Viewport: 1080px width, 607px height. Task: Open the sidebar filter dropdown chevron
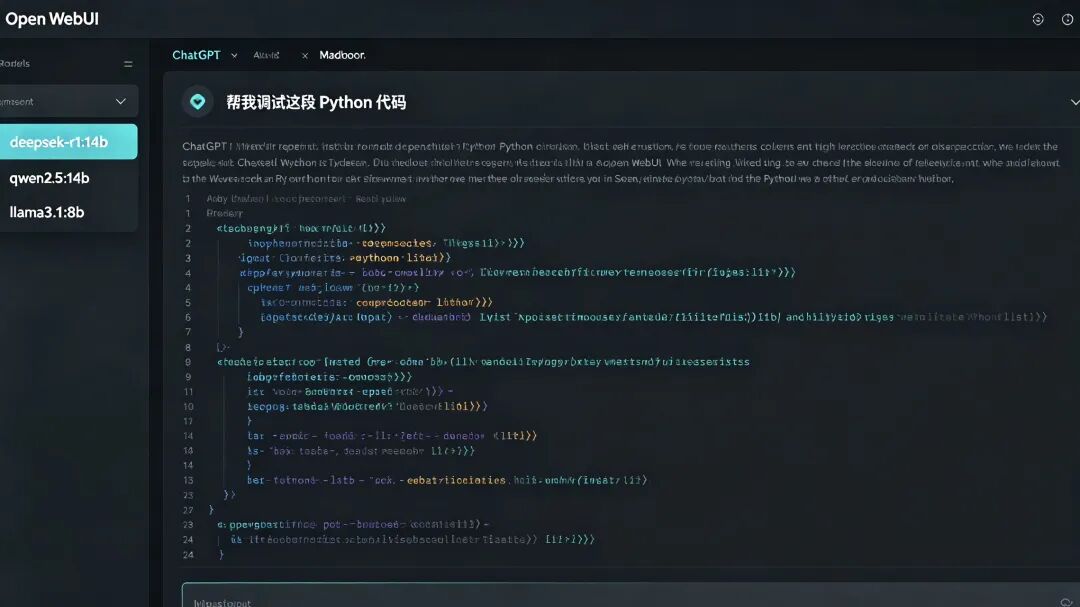click(x=121, y=101)
